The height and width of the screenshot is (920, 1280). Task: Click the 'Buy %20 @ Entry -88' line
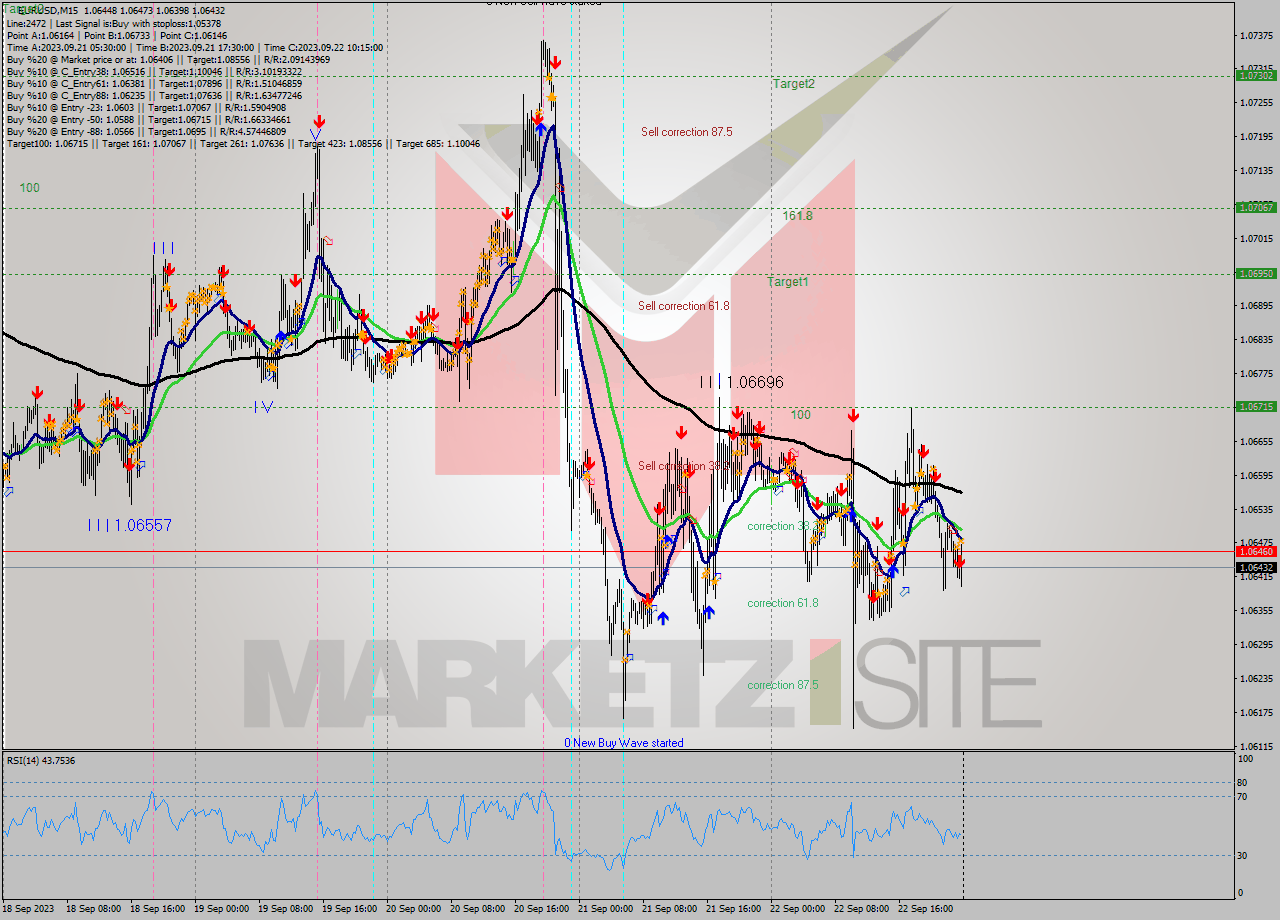click(x=146, y=131)
